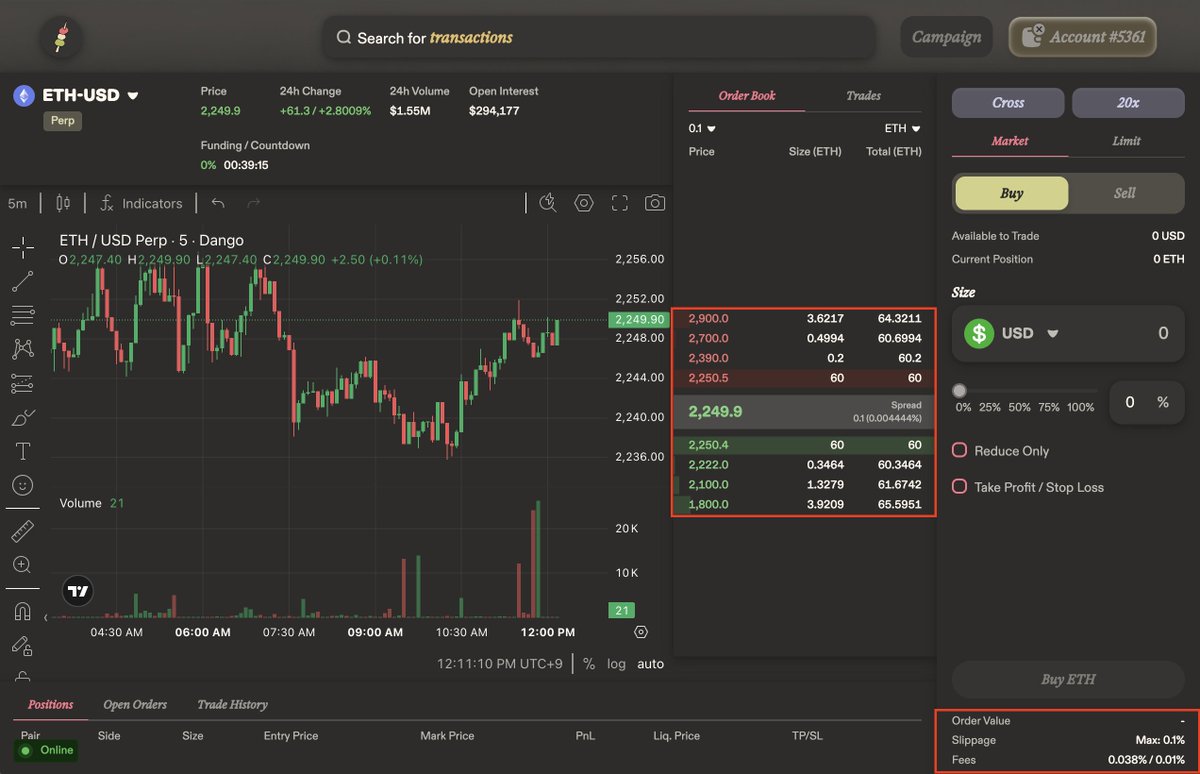1200x774 pixels.
Task: Toggle the magnet snap mode
Action: [x=22, y=611]
